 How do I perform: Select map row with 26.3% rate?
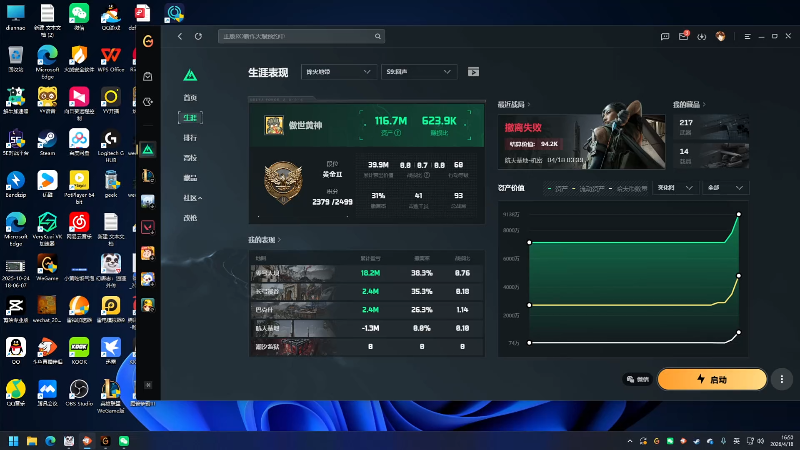[x=366, y=310]
